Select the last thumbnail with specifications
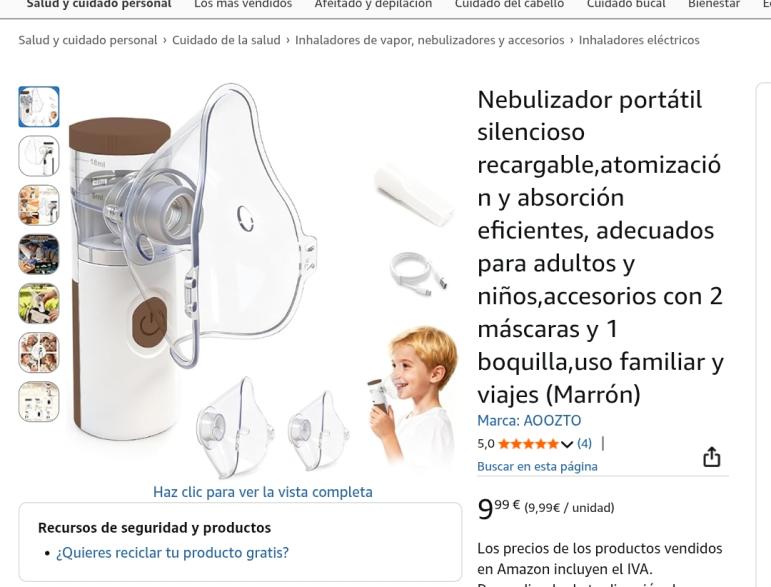The width and height of the screenshot is (771, 587). pyautogui.click(x=39, y=402)
